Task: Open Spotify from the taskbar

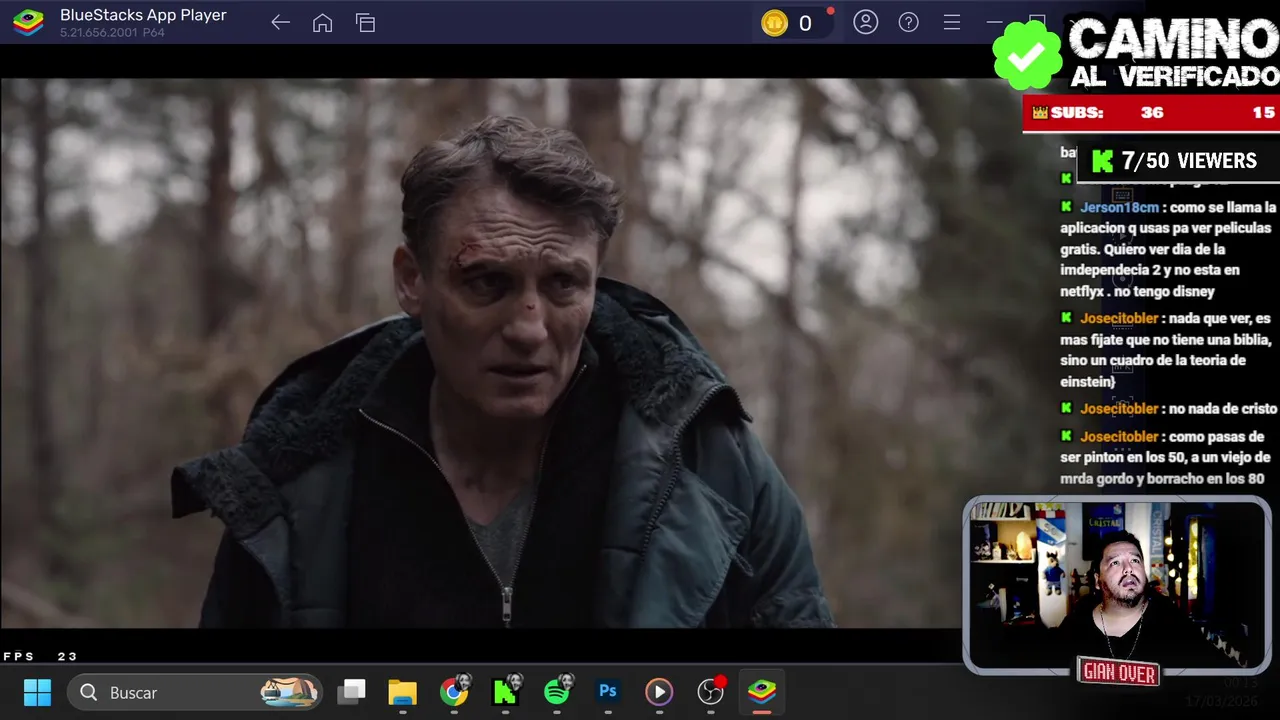Action: [x=558, y=691]
